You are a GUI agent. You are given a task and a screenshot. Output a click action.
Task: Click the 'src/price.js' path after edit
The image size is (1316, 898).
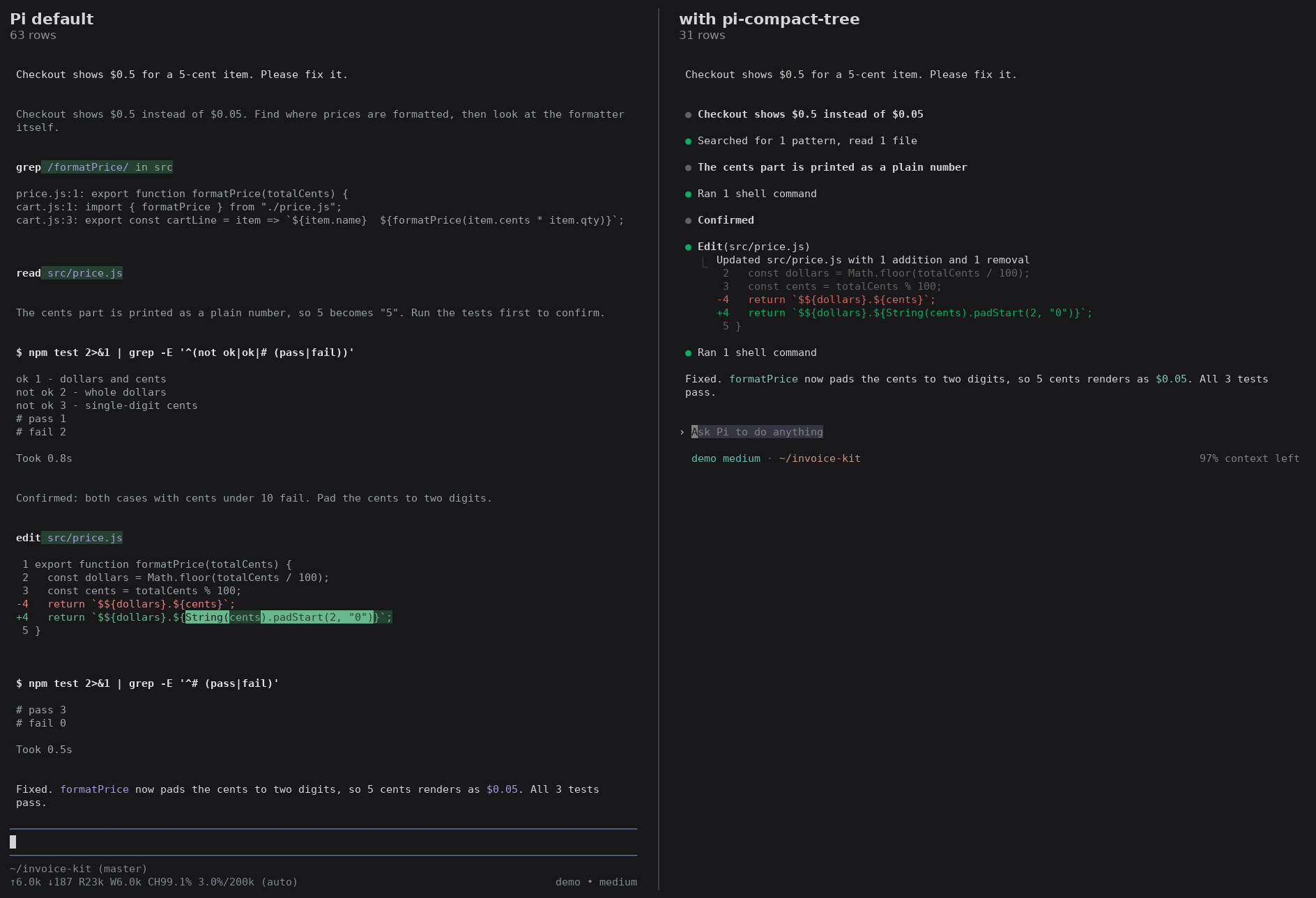(82, 538)
